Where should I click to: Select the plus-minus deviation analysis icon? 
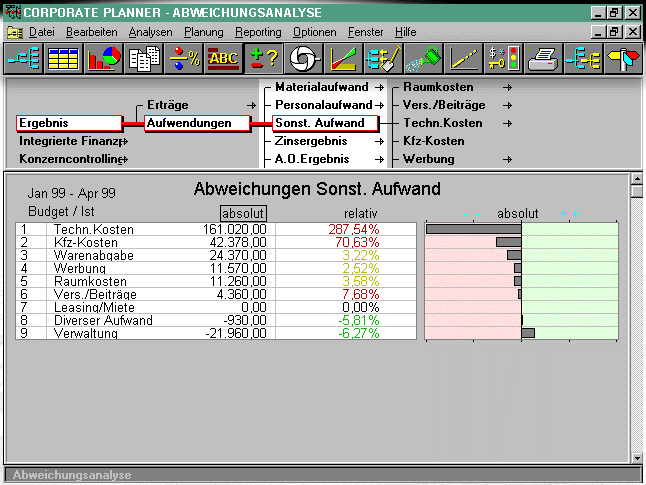point(264,59)
